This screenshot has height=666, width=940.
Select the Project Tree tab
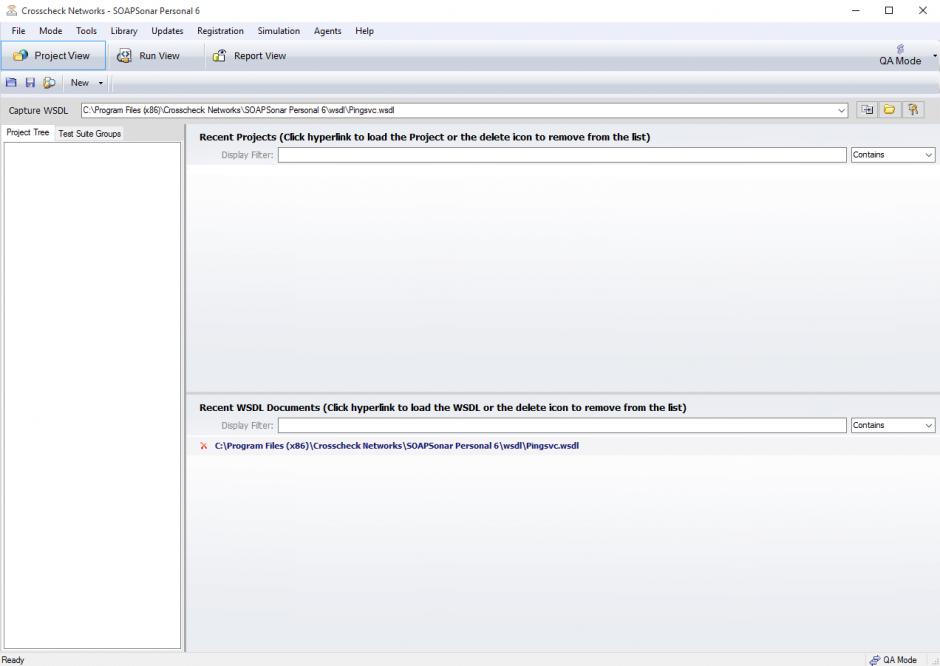tap(28, 132)
